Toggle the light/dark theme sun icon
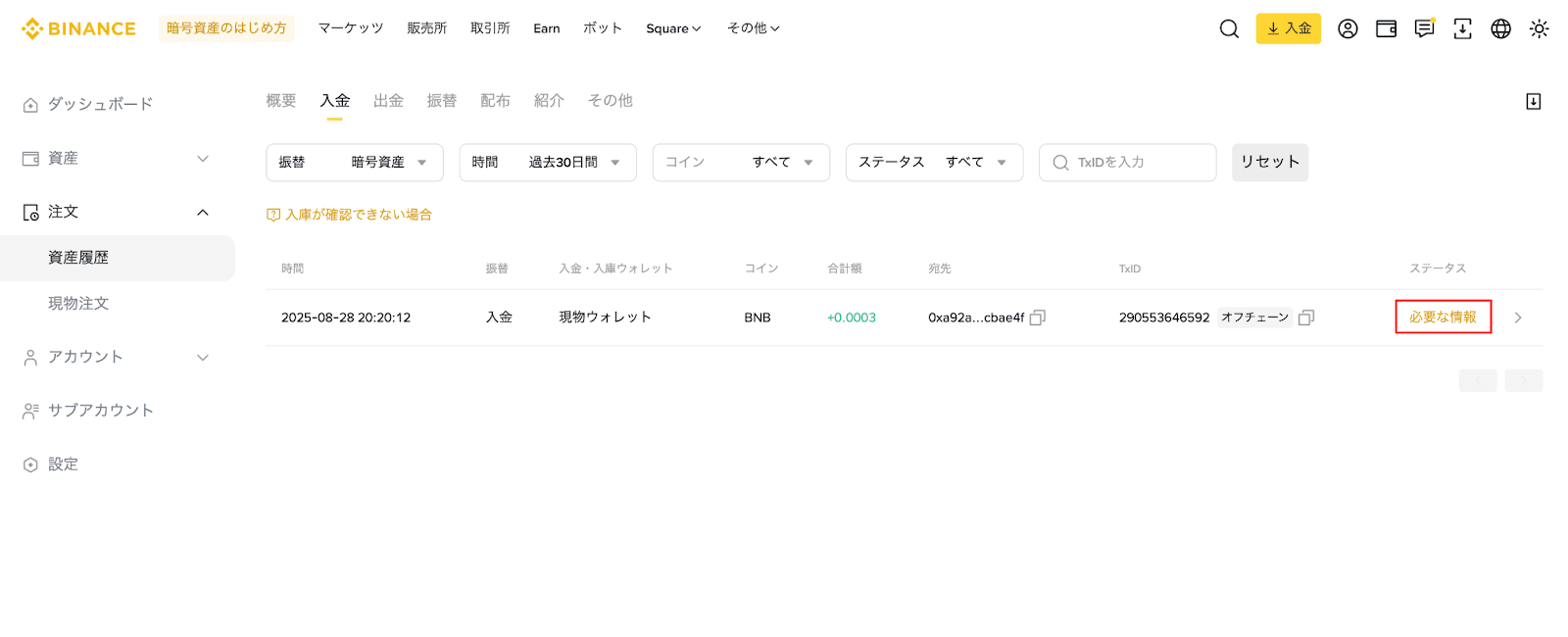Image resolution: width=1568 pixels, height=637 pixels. (x=1539, y=28)
